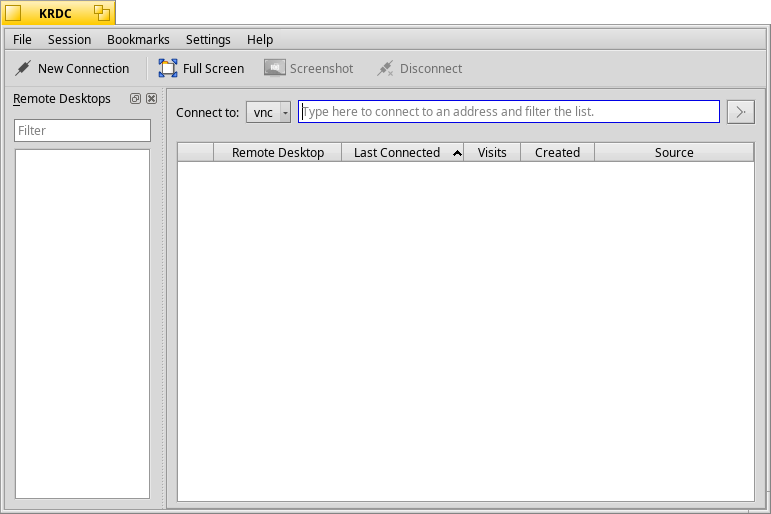This screenshot has height=514, width=771.
Task: Open the Settings menu
Action: pyautogui.click(x=208, y=39)
